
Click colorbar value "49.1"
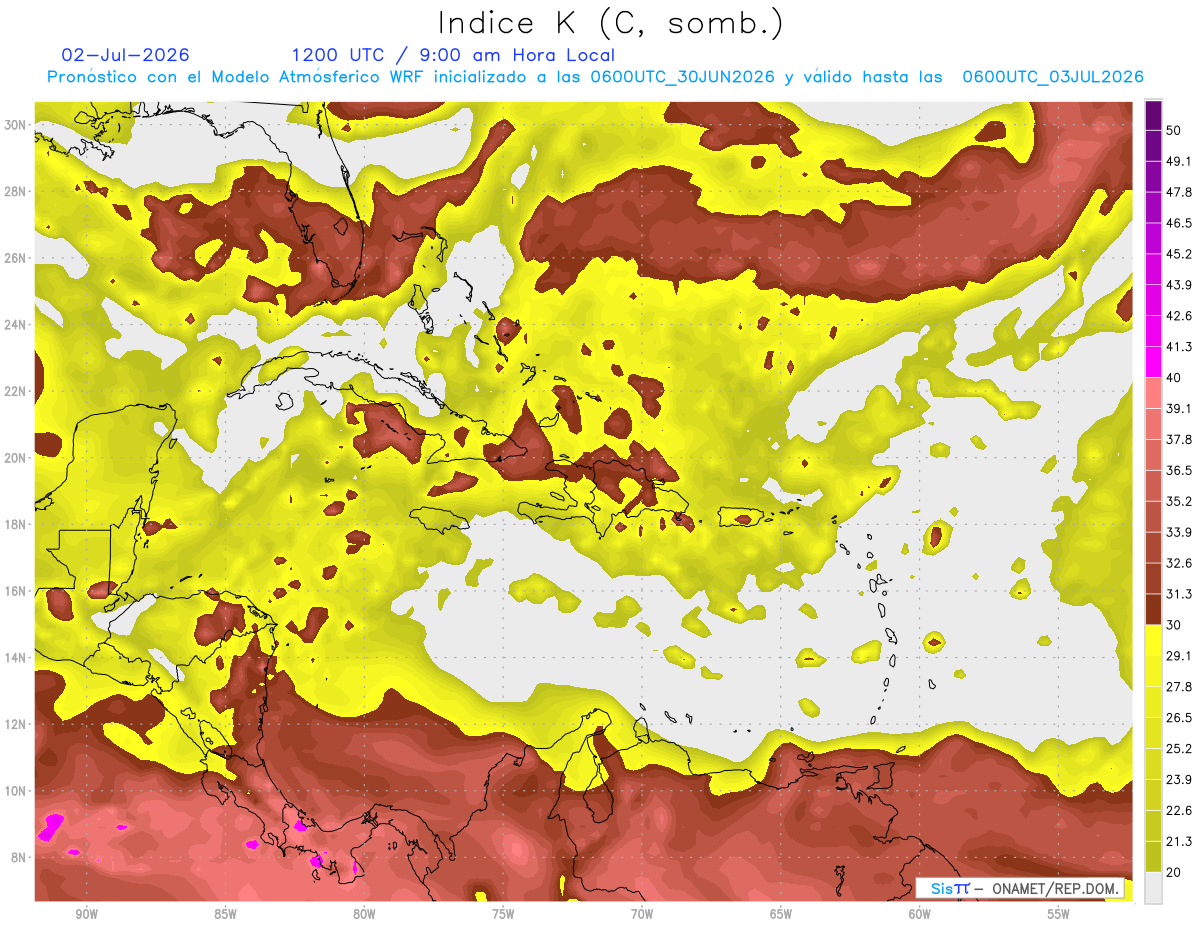(x=1178, y=160)
